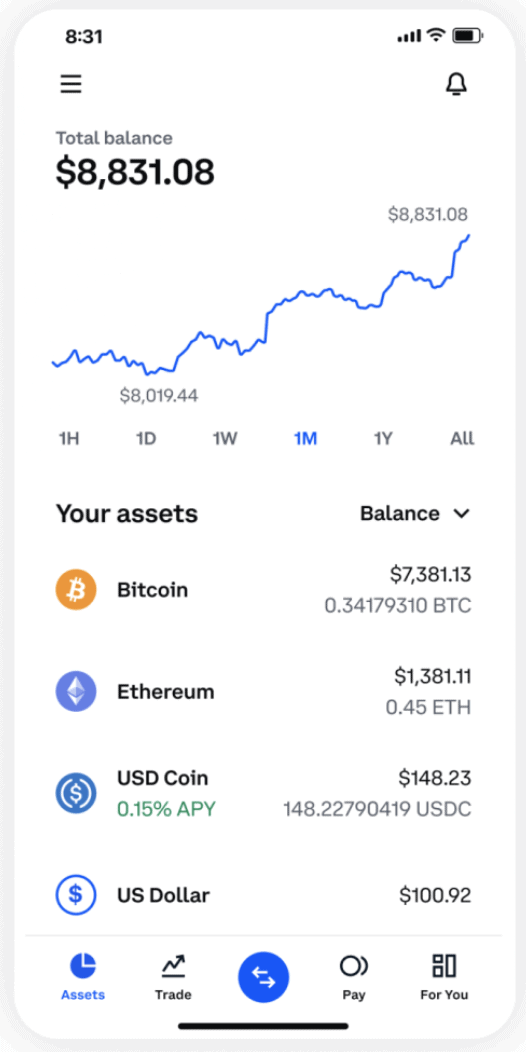Image resolution: width=526 pixels, height=1052 pixels.
Task: Tap the Ethereum logo icon
Action: [x=76, y=692]
